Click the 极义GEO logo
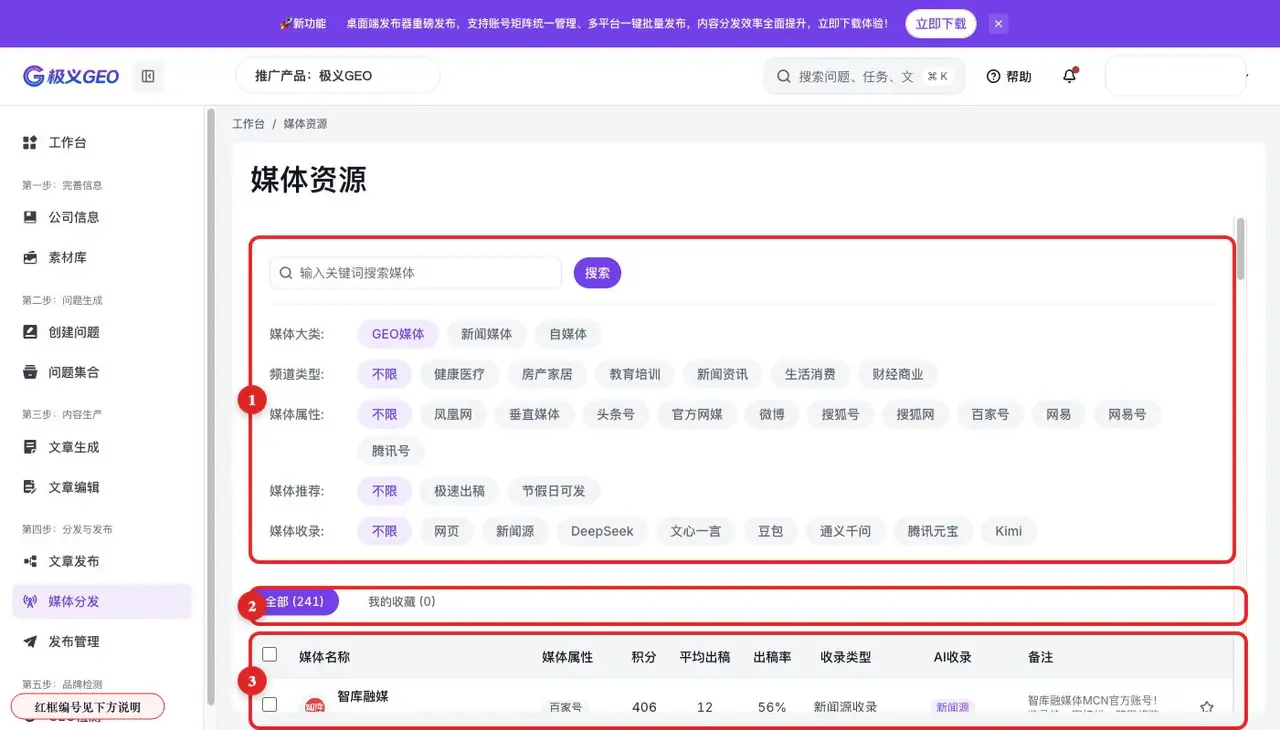Screen dimensions: 1280x730 point(71,76)
